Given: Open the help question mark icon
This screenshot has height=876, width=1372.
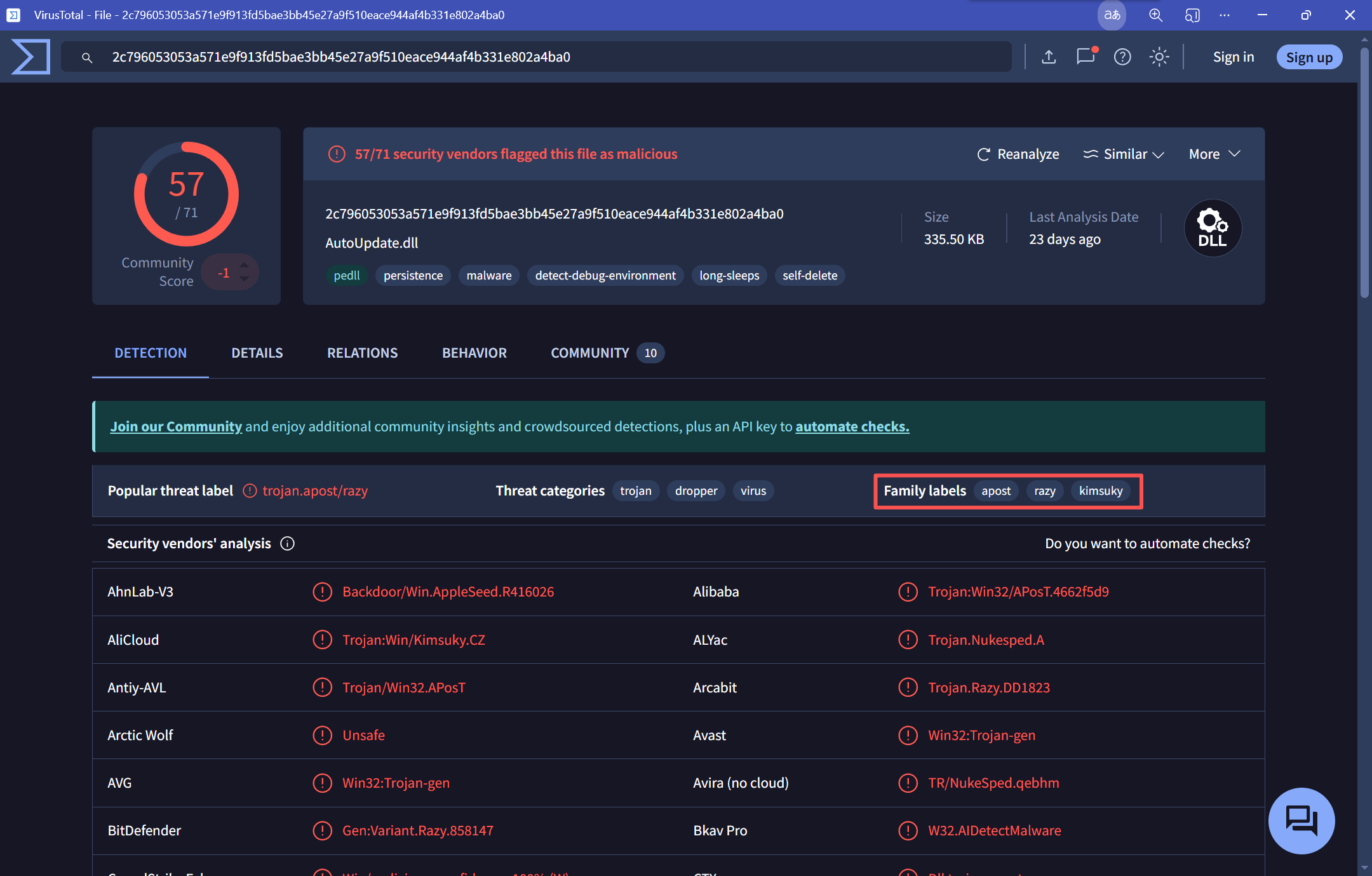Looking at the screenshot, I should pyautogui.click(x=1122, y=57).
